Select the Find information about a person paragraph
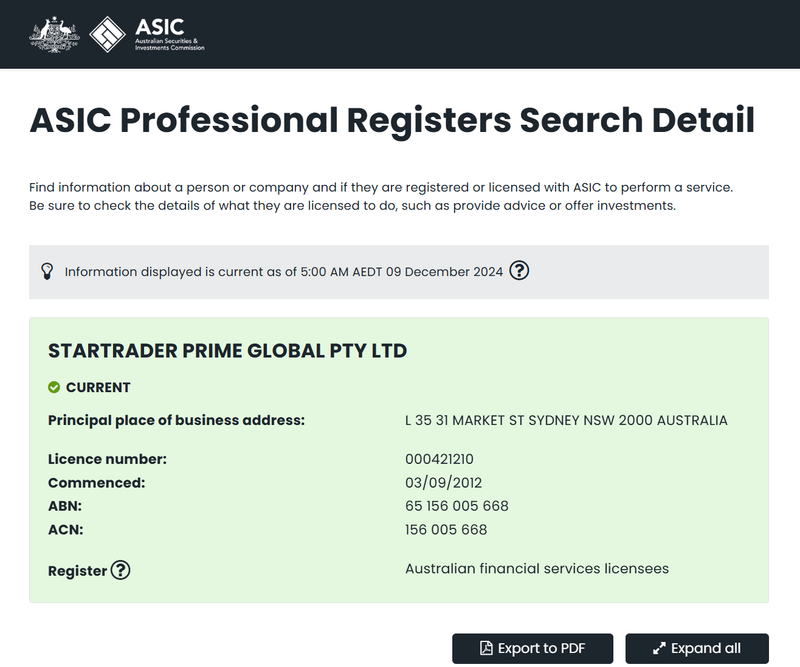The width and height of the screenshot is (800, 667). (x=381, y=196)
